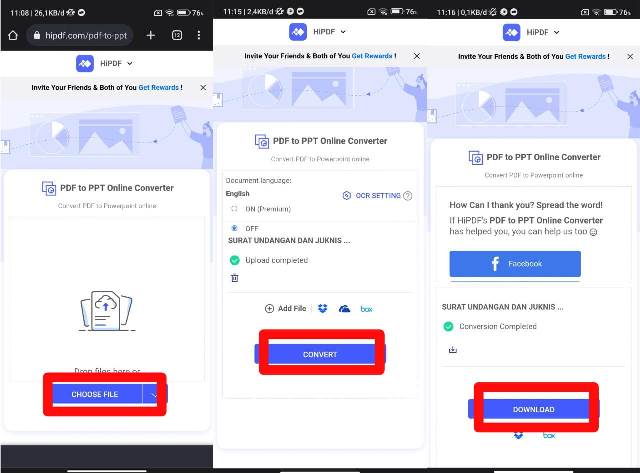
Task: Click OCR SETTING gear icon
Action: click(347, 195)
